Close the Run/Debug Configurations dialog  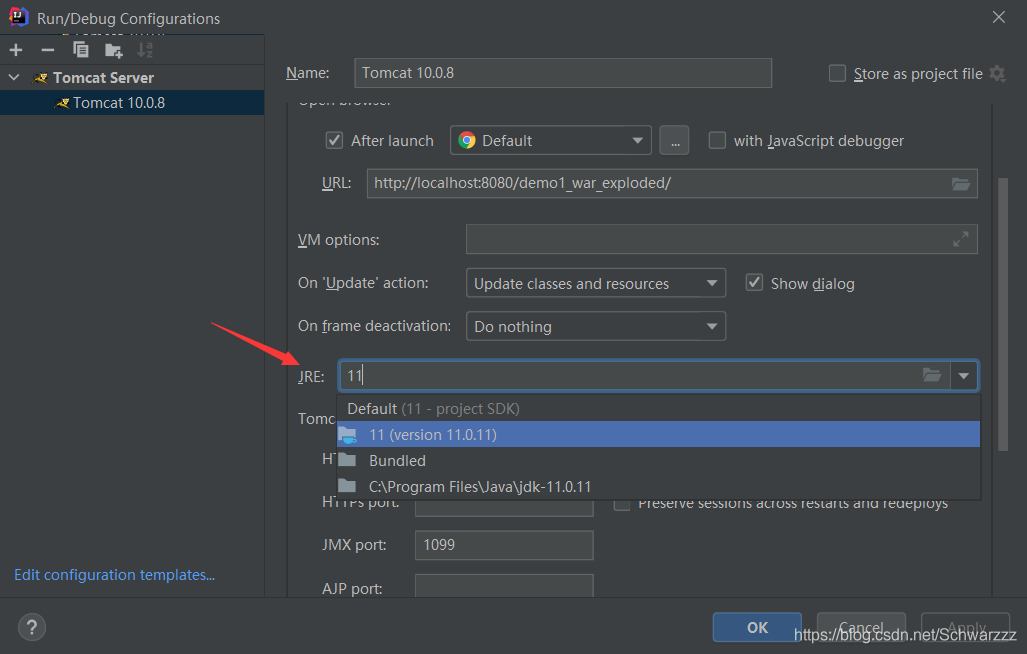tap(998, 17)
